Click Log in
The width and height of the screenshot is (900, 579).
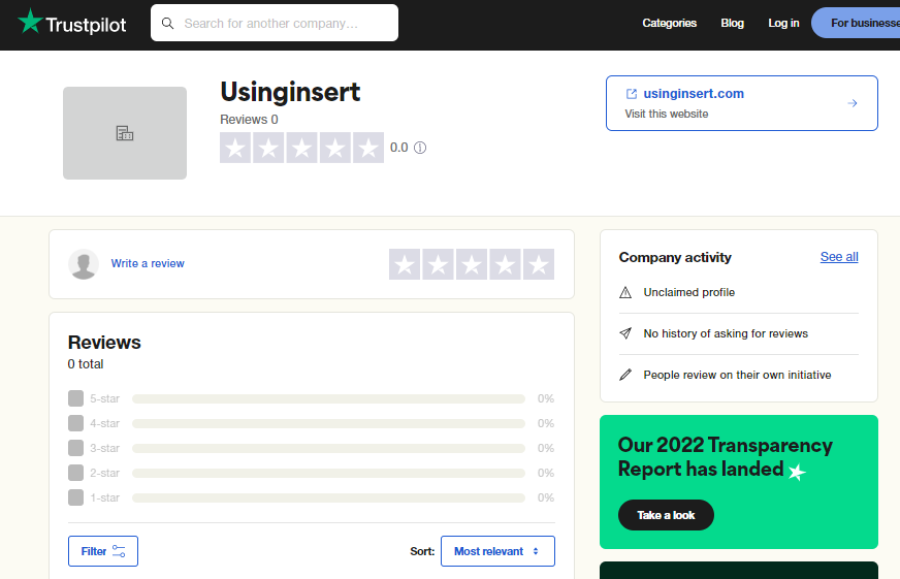[783, 23]
